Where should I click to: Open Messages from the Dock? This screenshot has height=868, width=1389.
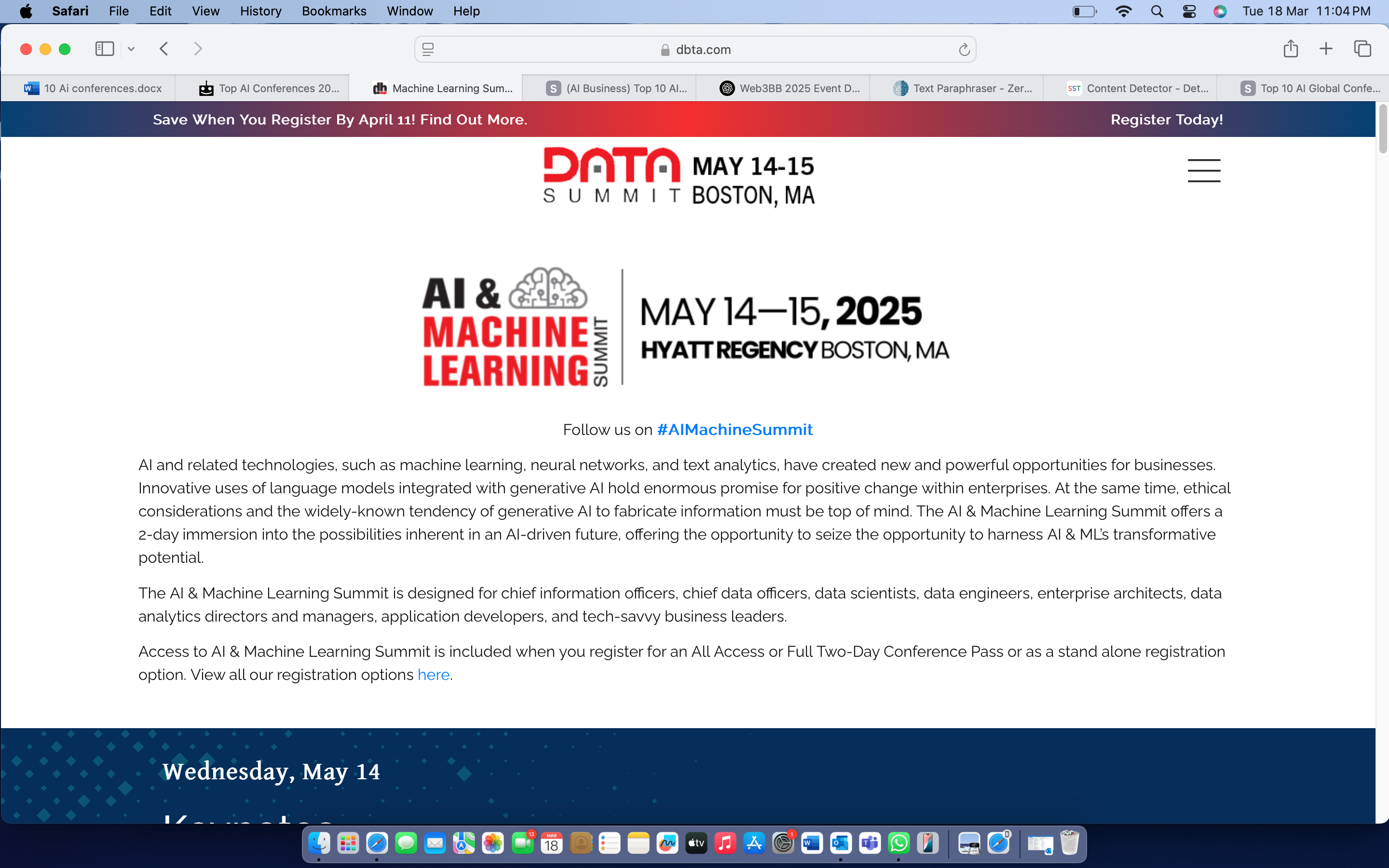click(406, 843)
